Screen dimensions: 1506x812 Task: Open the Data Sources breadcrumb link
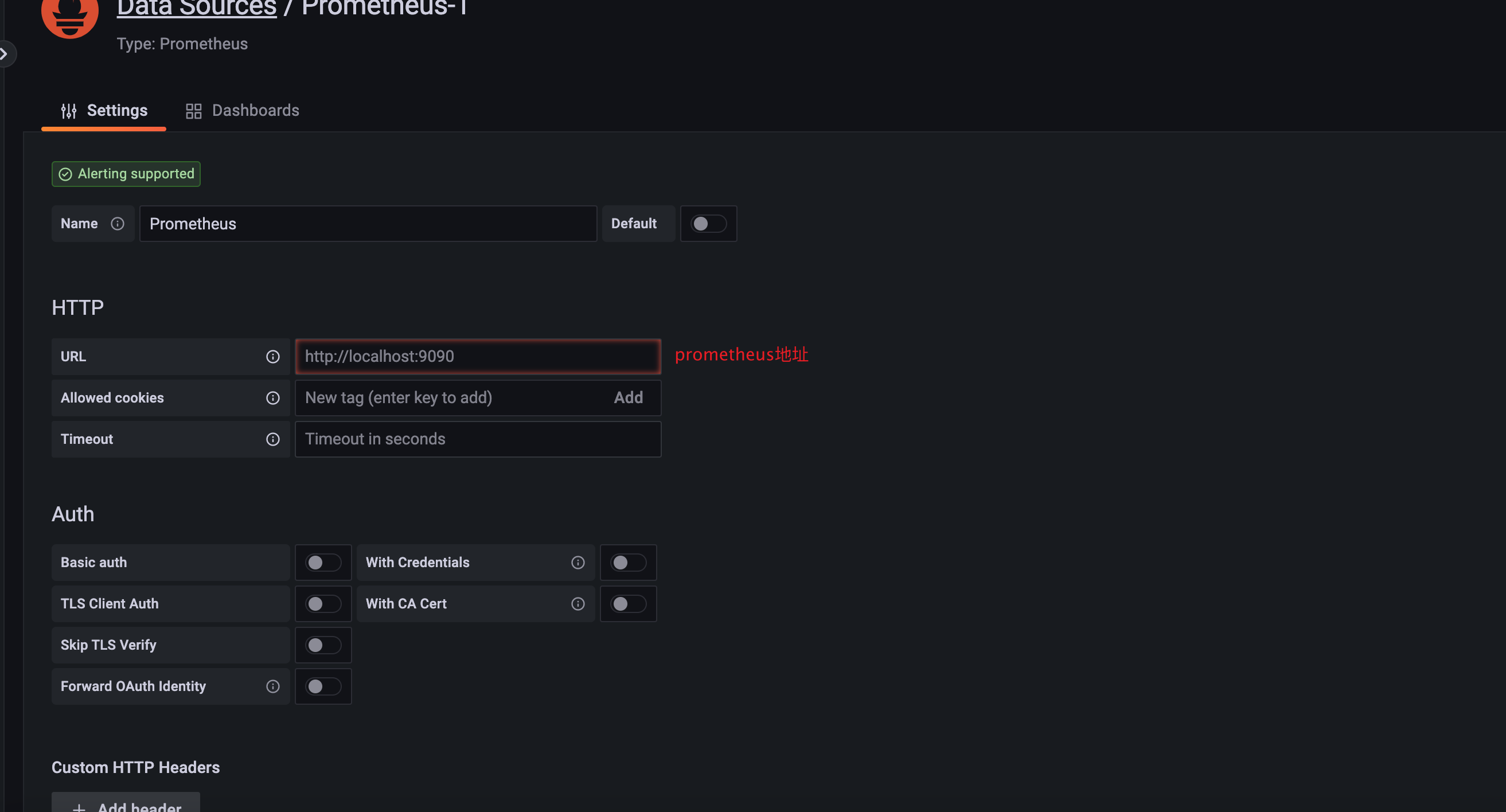[197, 8]
